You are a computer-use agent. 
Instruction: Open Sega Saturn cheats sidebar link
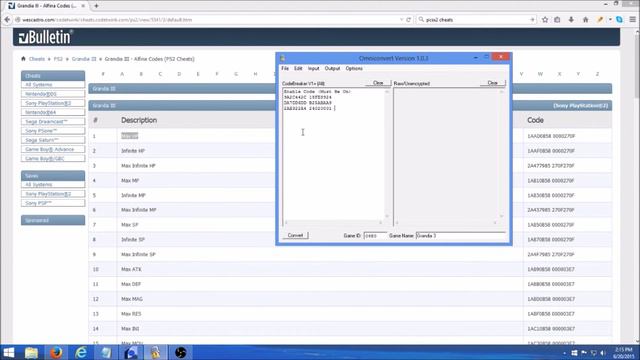(53, 140)
